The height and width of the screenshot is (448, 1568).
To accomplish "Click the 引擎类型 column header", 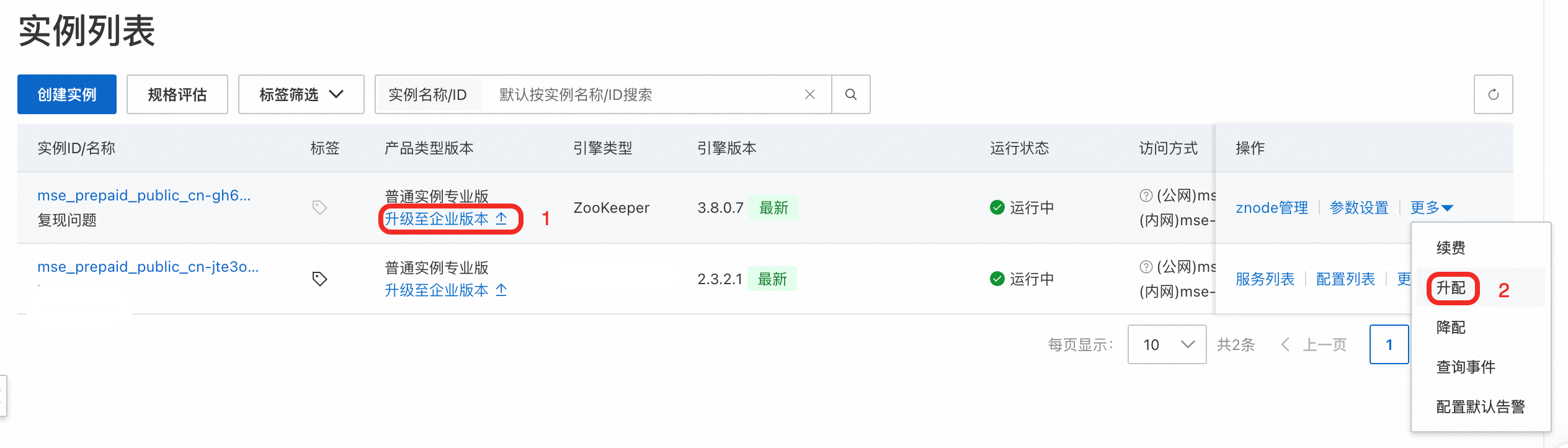I will point(602,148).
